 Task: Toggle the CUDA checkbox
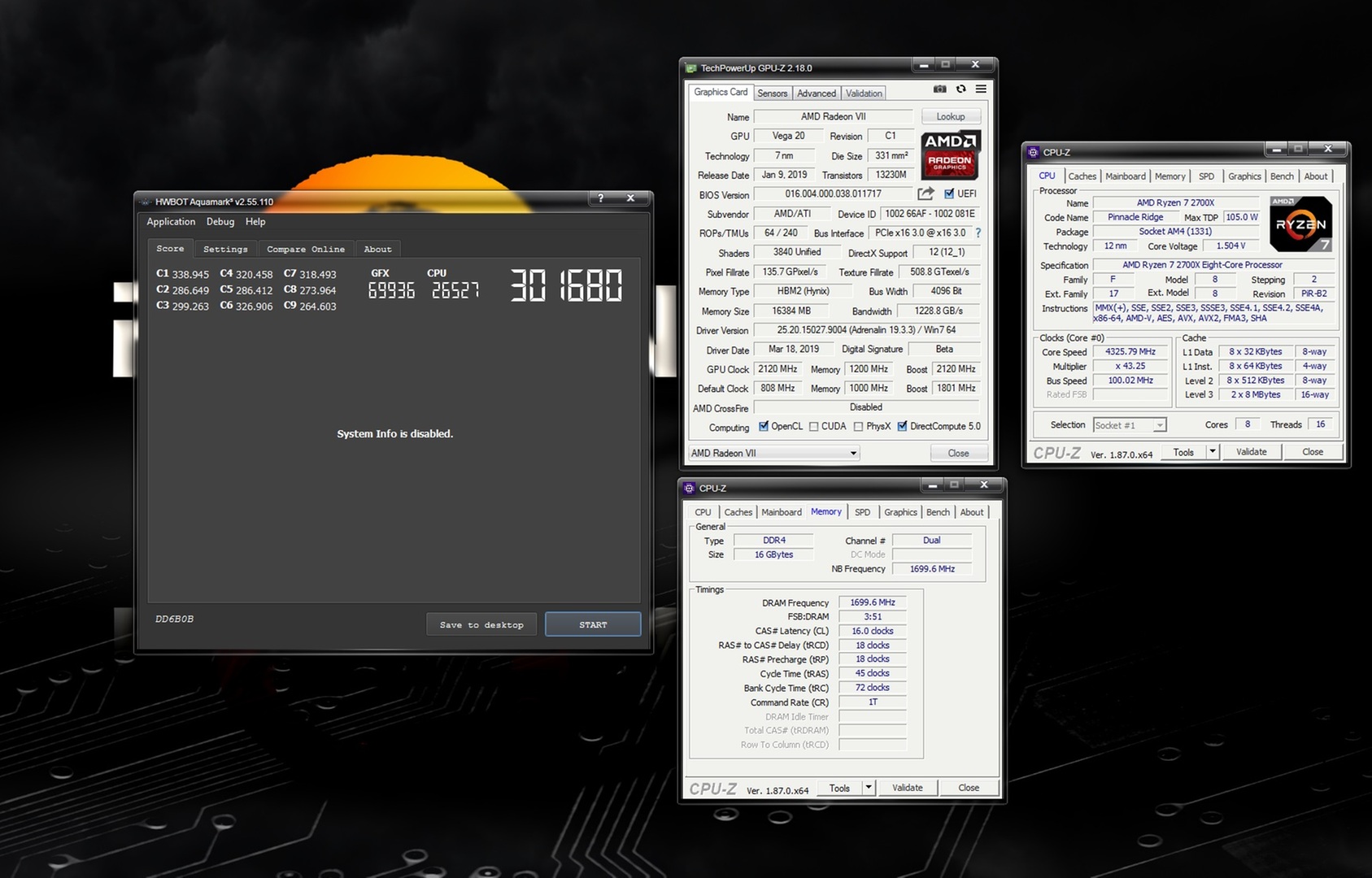(814, 426)
